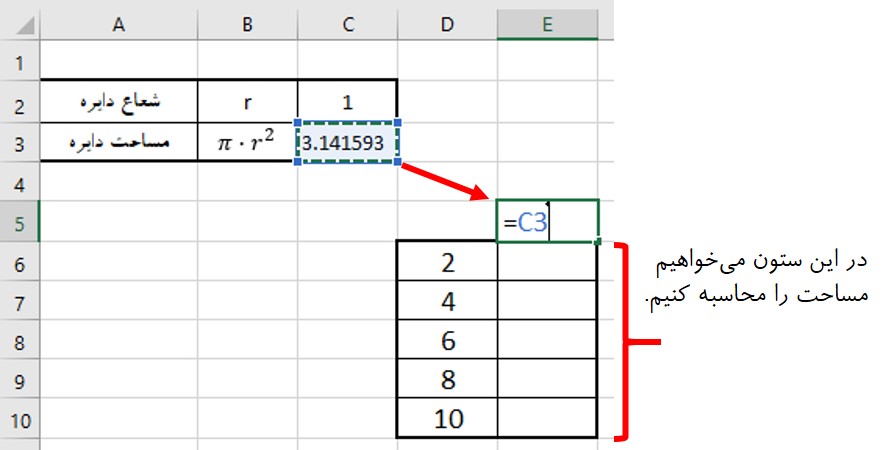Select row 6 header
The width and height of the screenshot is (885, 450).
pyautogui.click(x=20, y=261)
